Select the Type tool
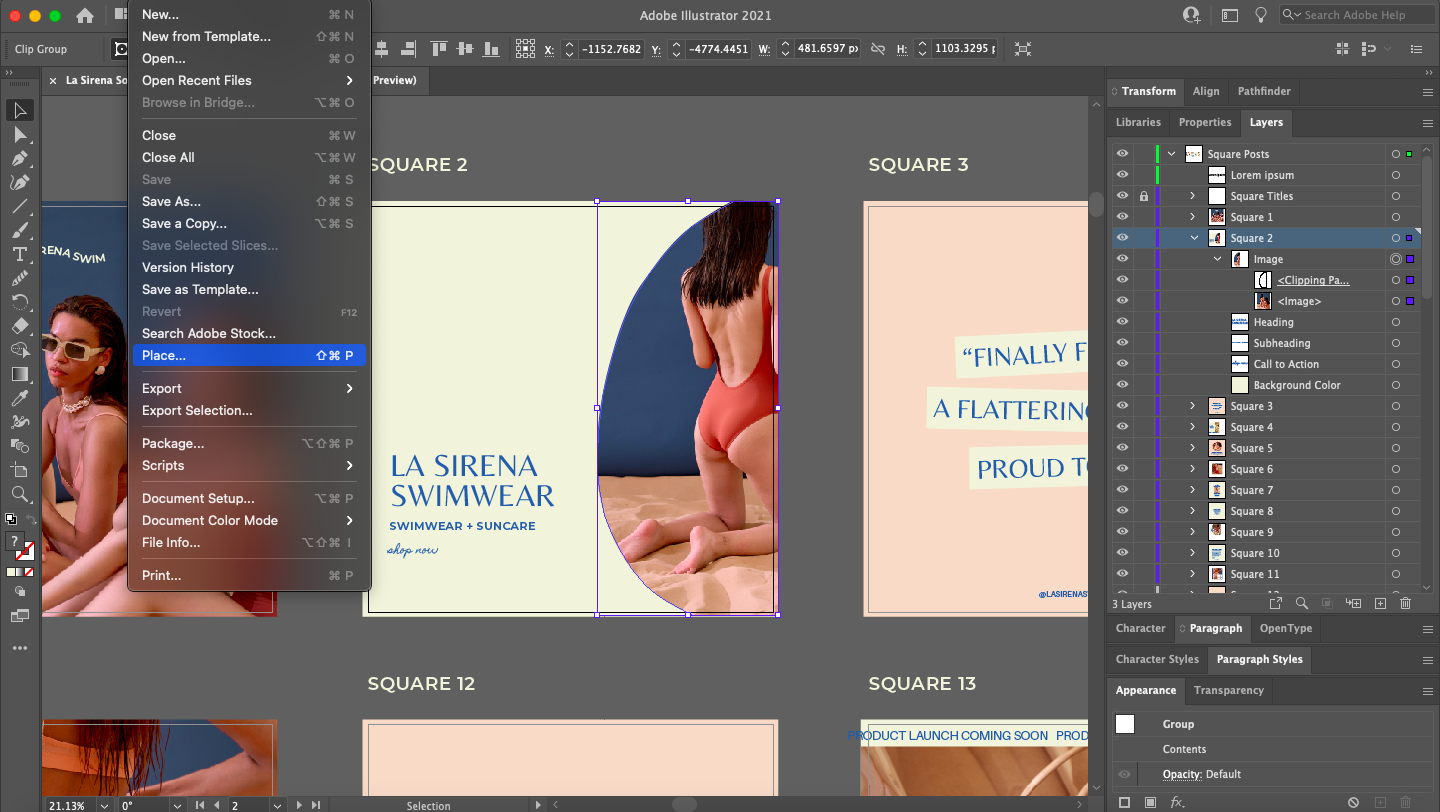 click(x=19, y=254)
